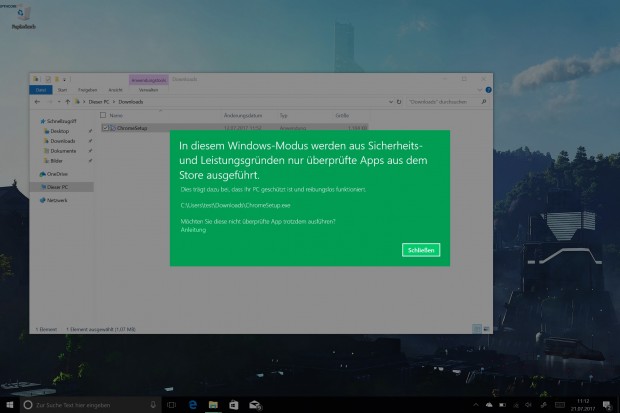
Task: Open the network tray icon
Action: 516,405
